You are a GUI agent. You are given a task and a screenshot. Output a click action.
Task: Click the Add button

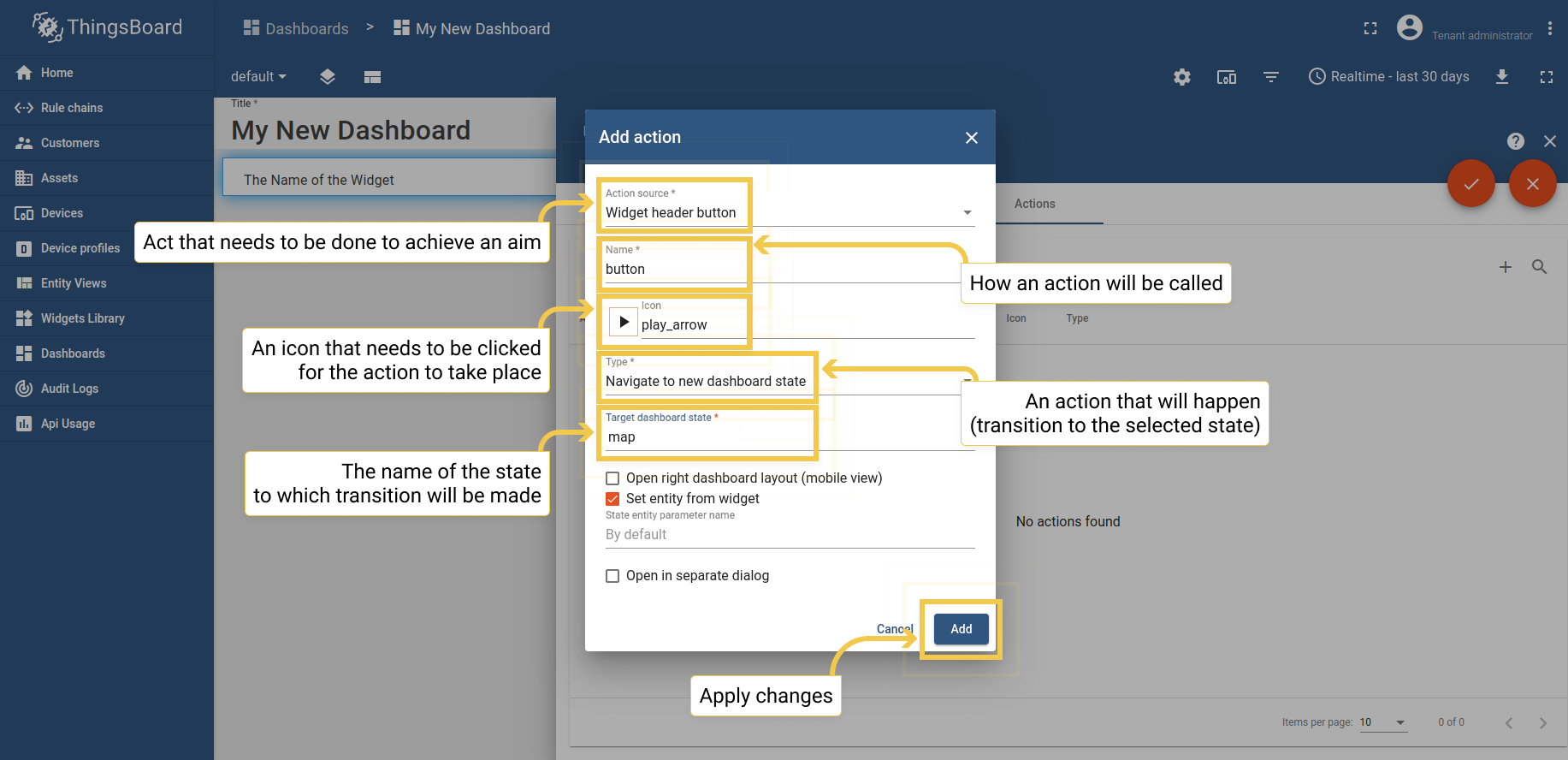(x=962, y=629)
